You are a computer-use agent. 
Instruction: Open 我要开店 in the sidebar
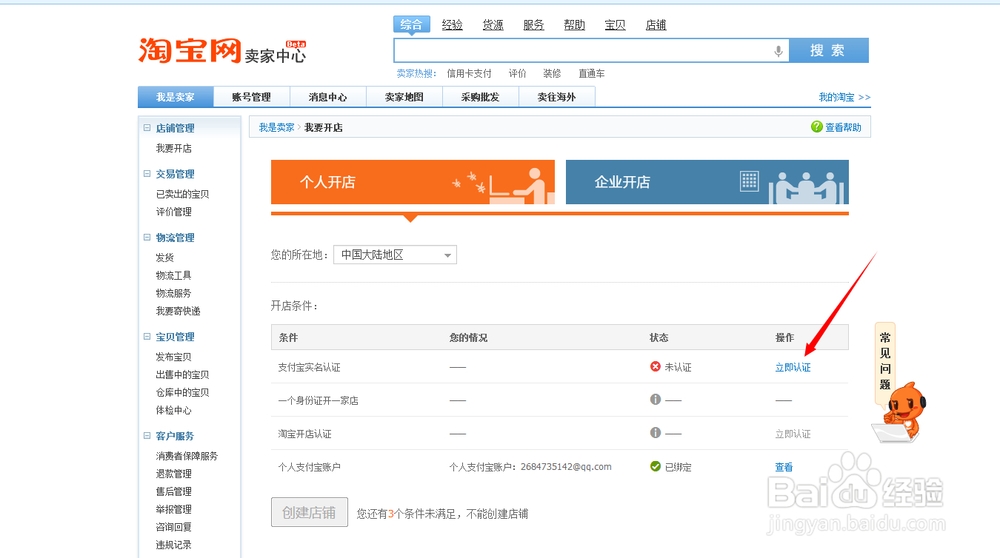pos(173,148)
